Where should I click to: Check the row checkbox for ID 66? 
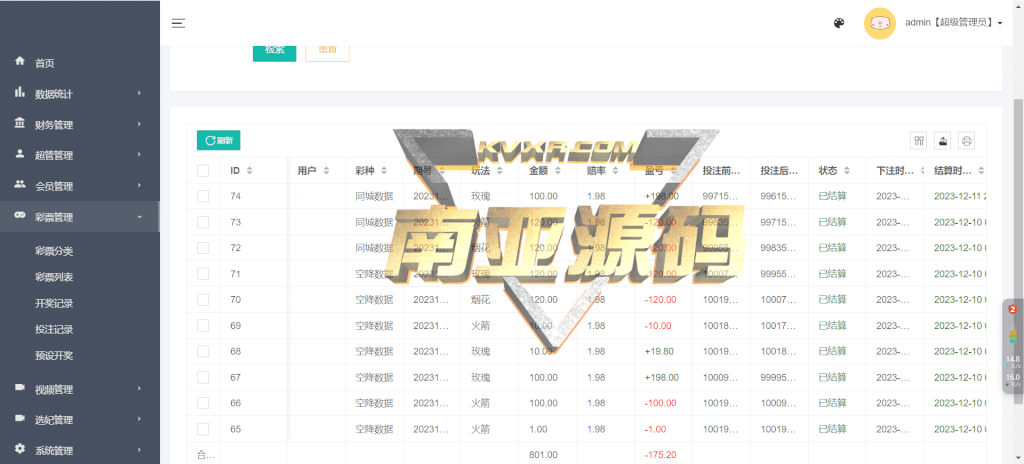point(203,403)
